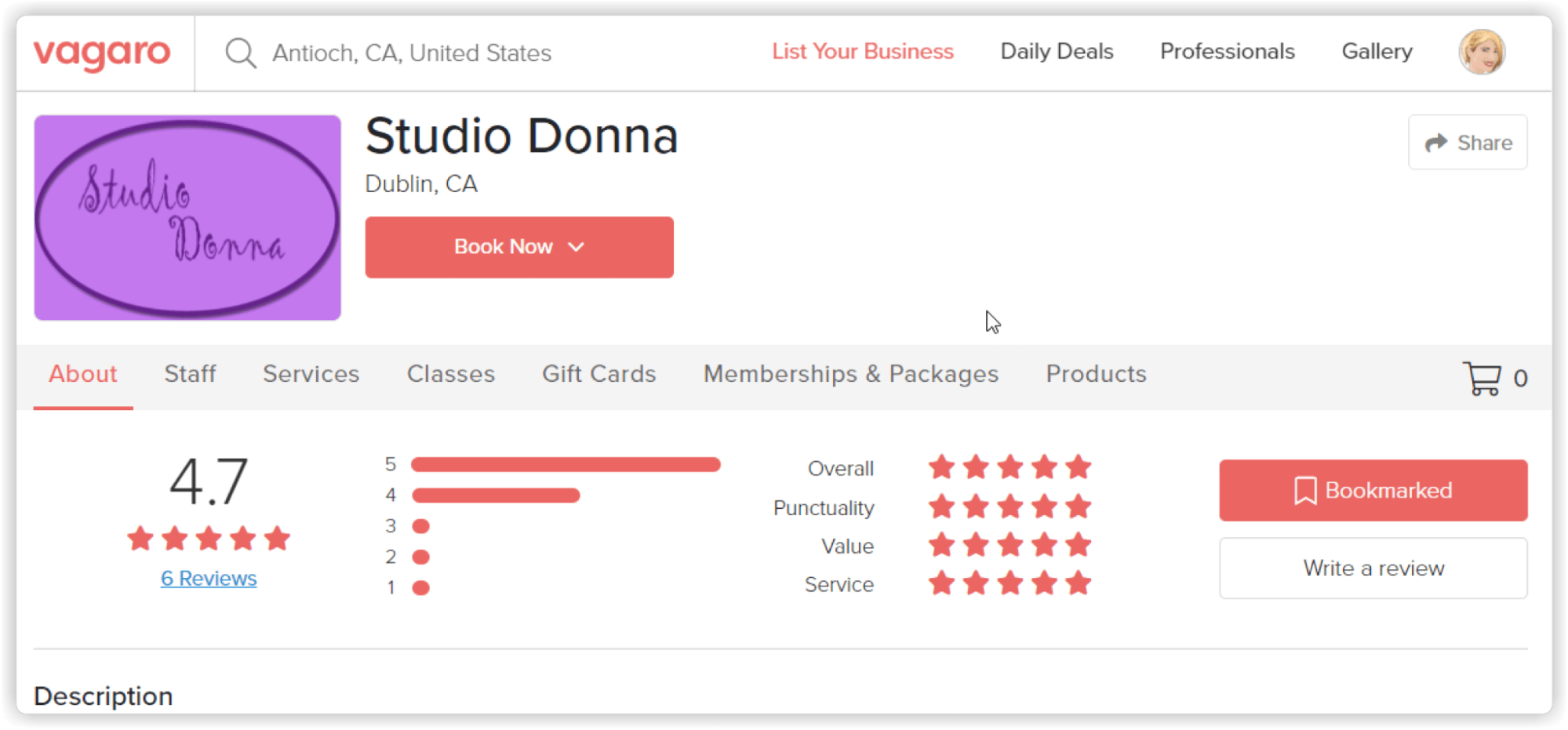Open Memberships & Packages tab
This screenshot has width=1568, height=730.
(x=851, y=374)
